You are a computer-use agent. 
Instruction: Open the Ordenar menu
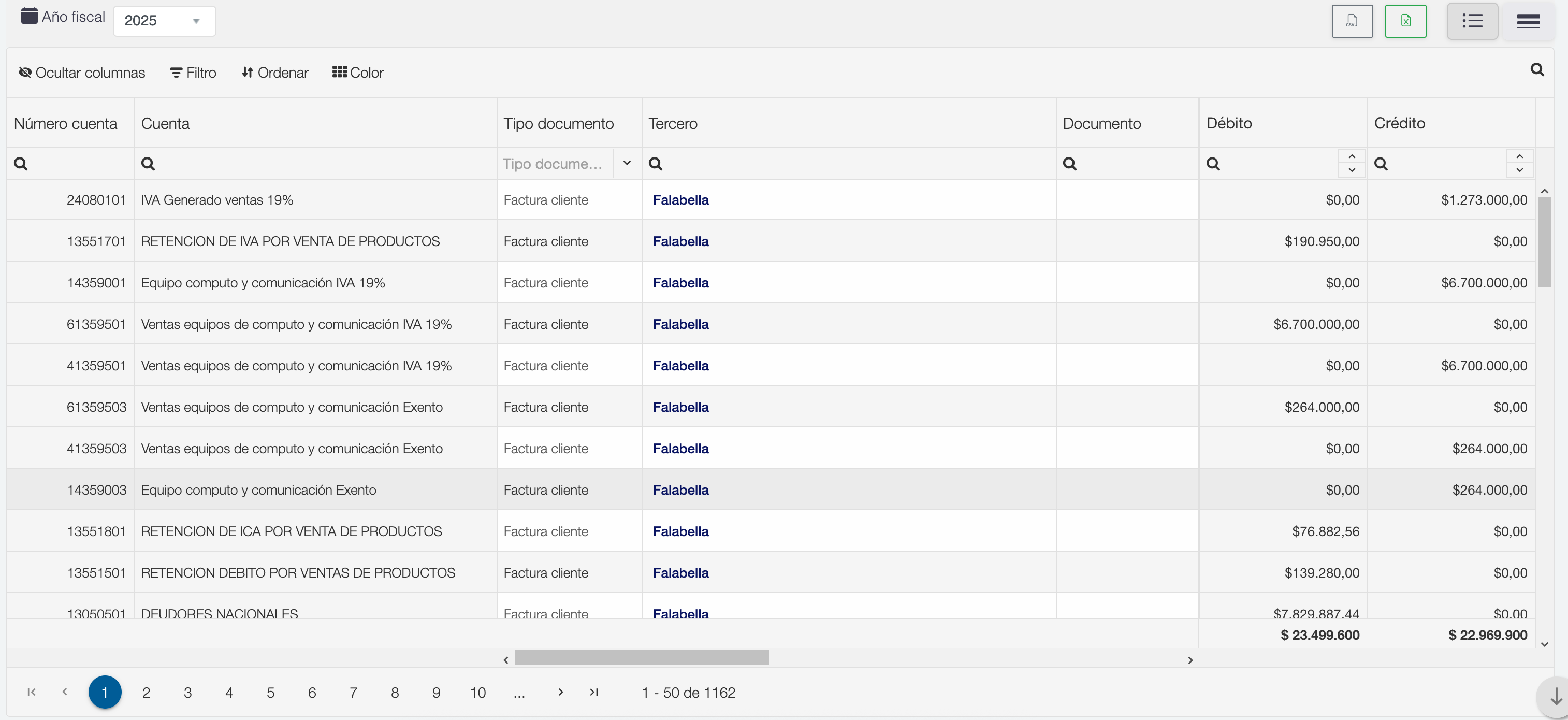[x=275, y=73]
